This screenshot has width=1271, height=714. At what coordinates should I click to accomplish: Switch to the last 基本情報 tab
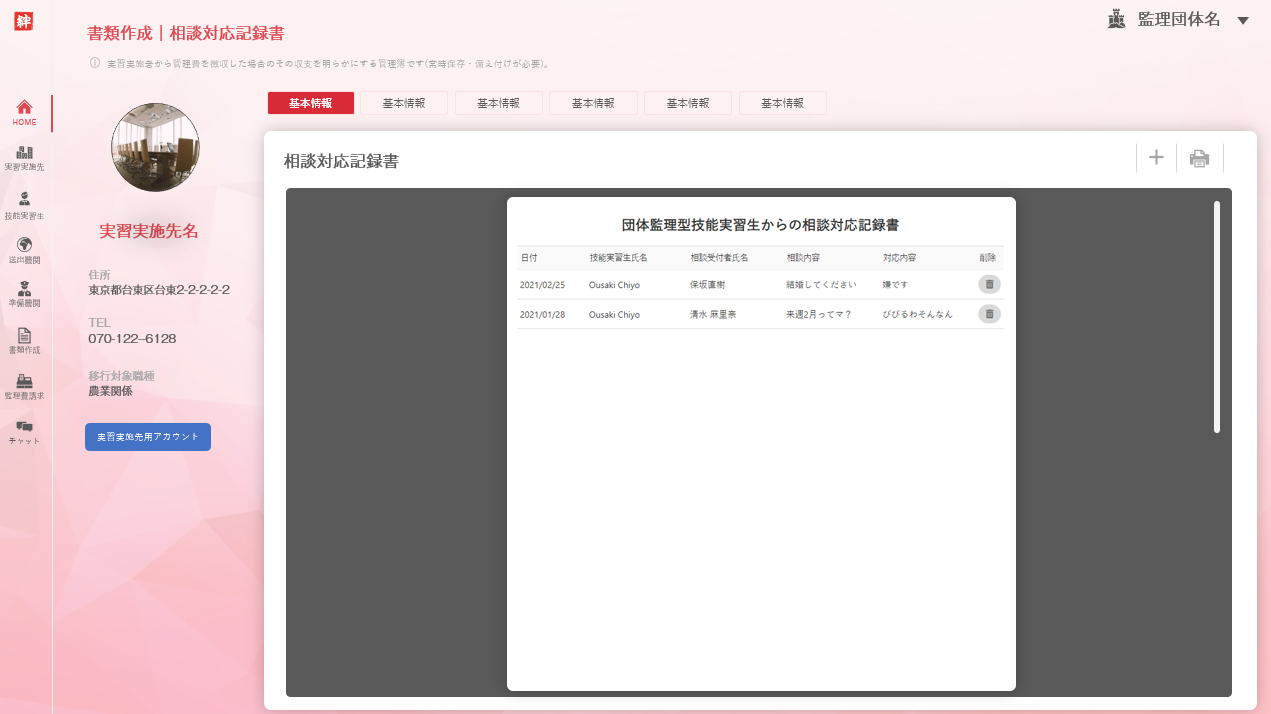[782, 103]
